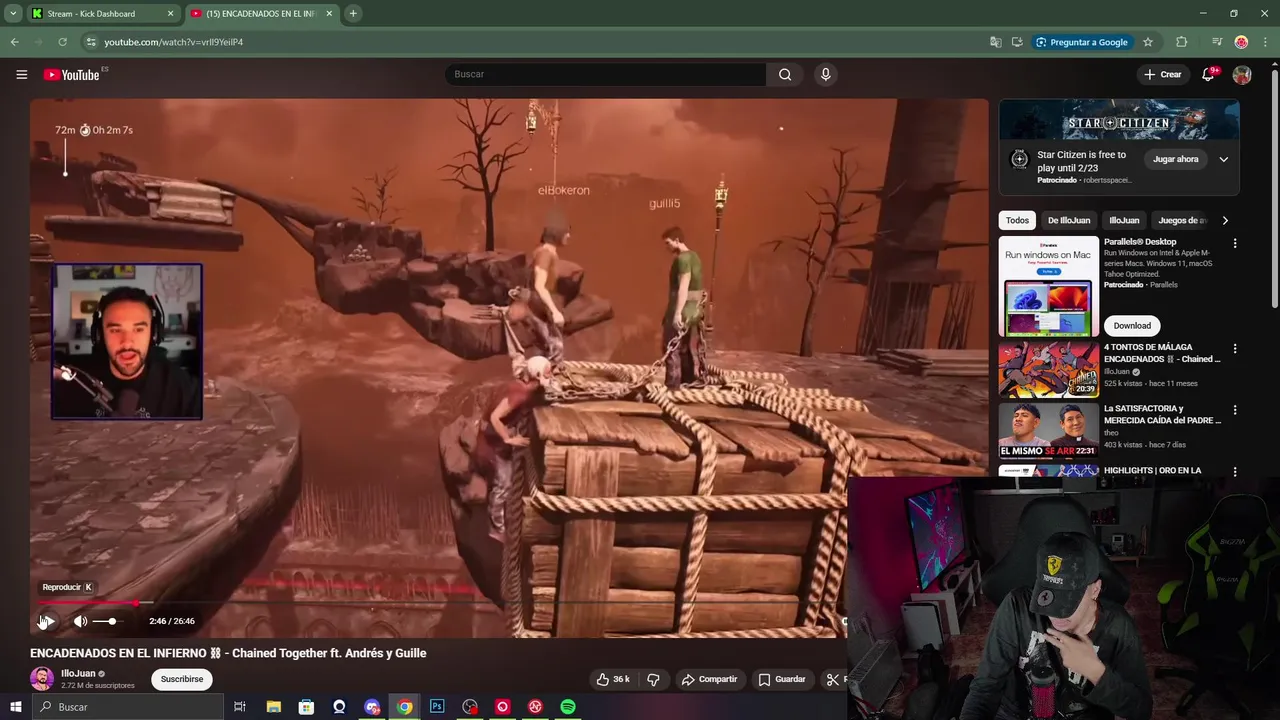Open Chrome extensions puzzle icon
This screenshot has width=1280, height=720.
1182,42
